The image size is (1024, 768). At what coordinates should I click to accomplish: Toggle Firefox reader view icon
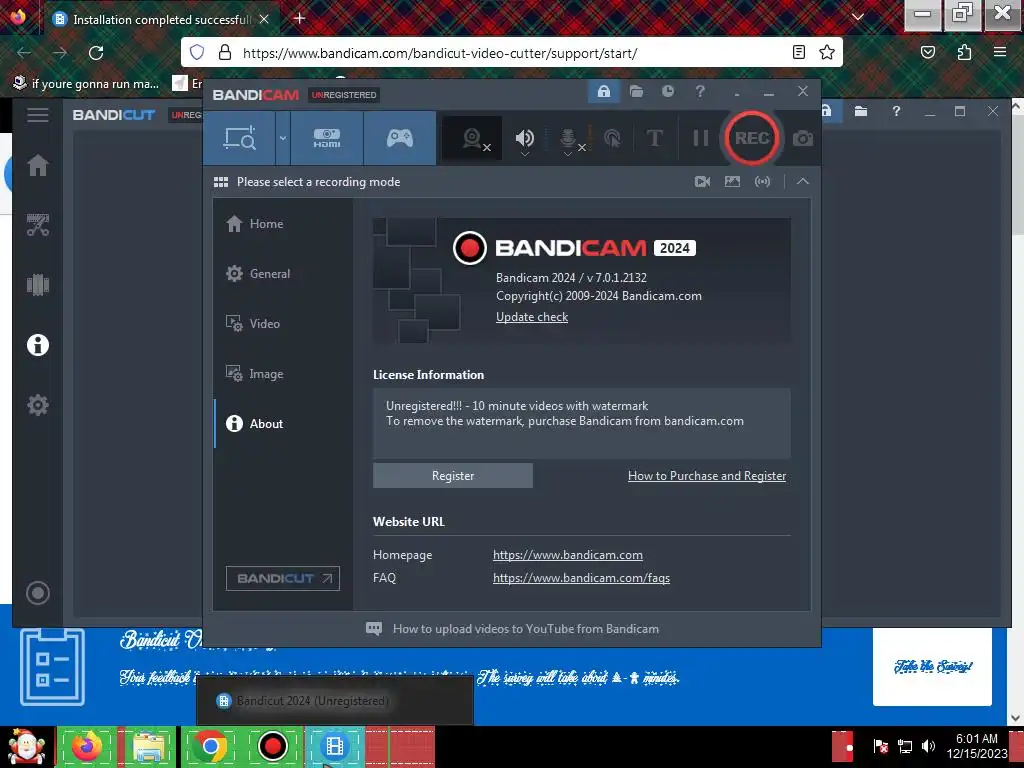(x=798, y=52)
